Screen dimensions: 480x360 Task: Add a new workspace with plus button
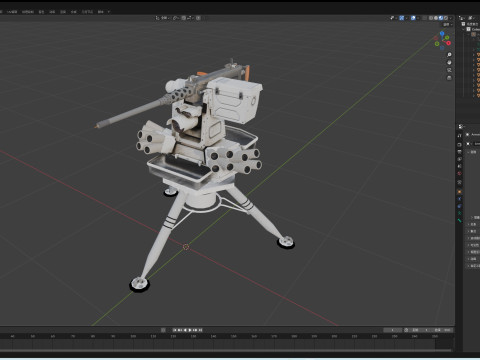pyautogui.click(x=109, y=12)
